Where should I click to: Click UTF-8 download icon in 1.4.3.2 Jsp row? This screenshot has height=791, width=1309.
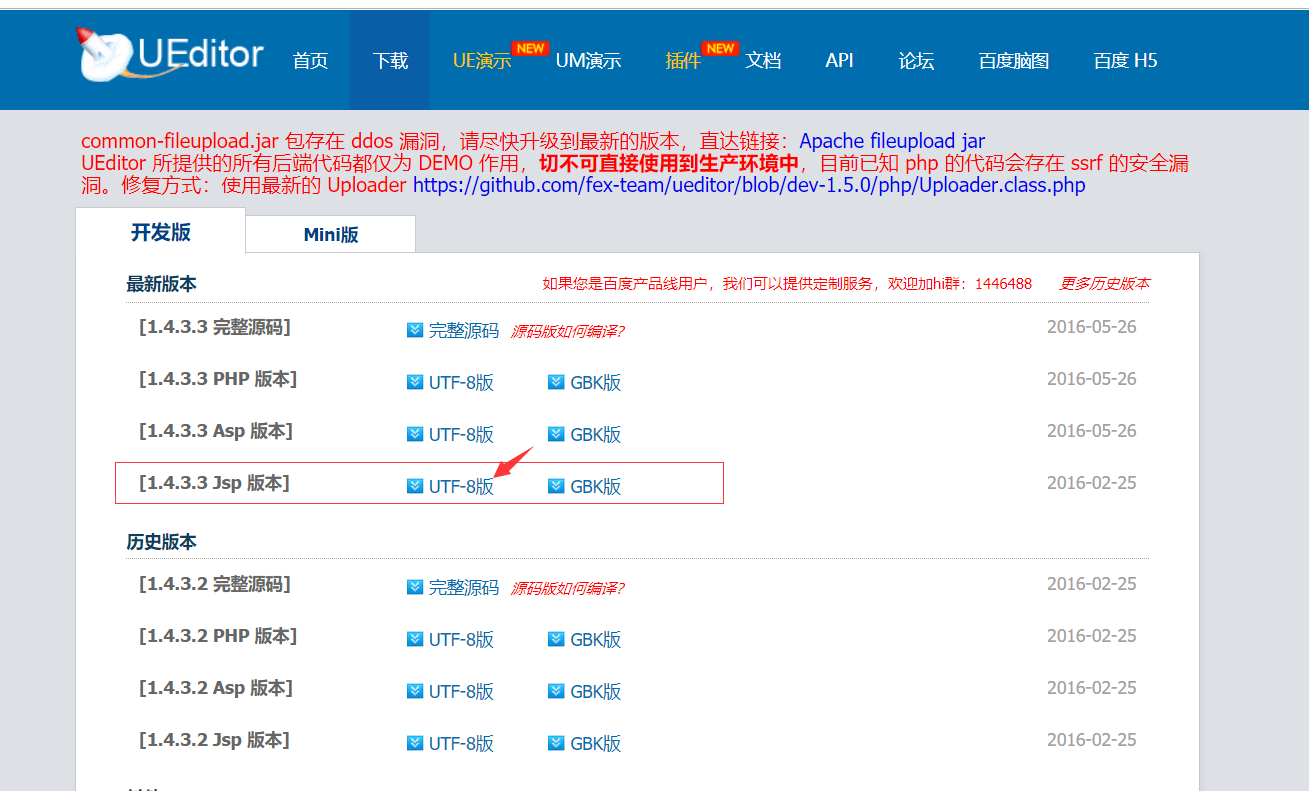415,743
